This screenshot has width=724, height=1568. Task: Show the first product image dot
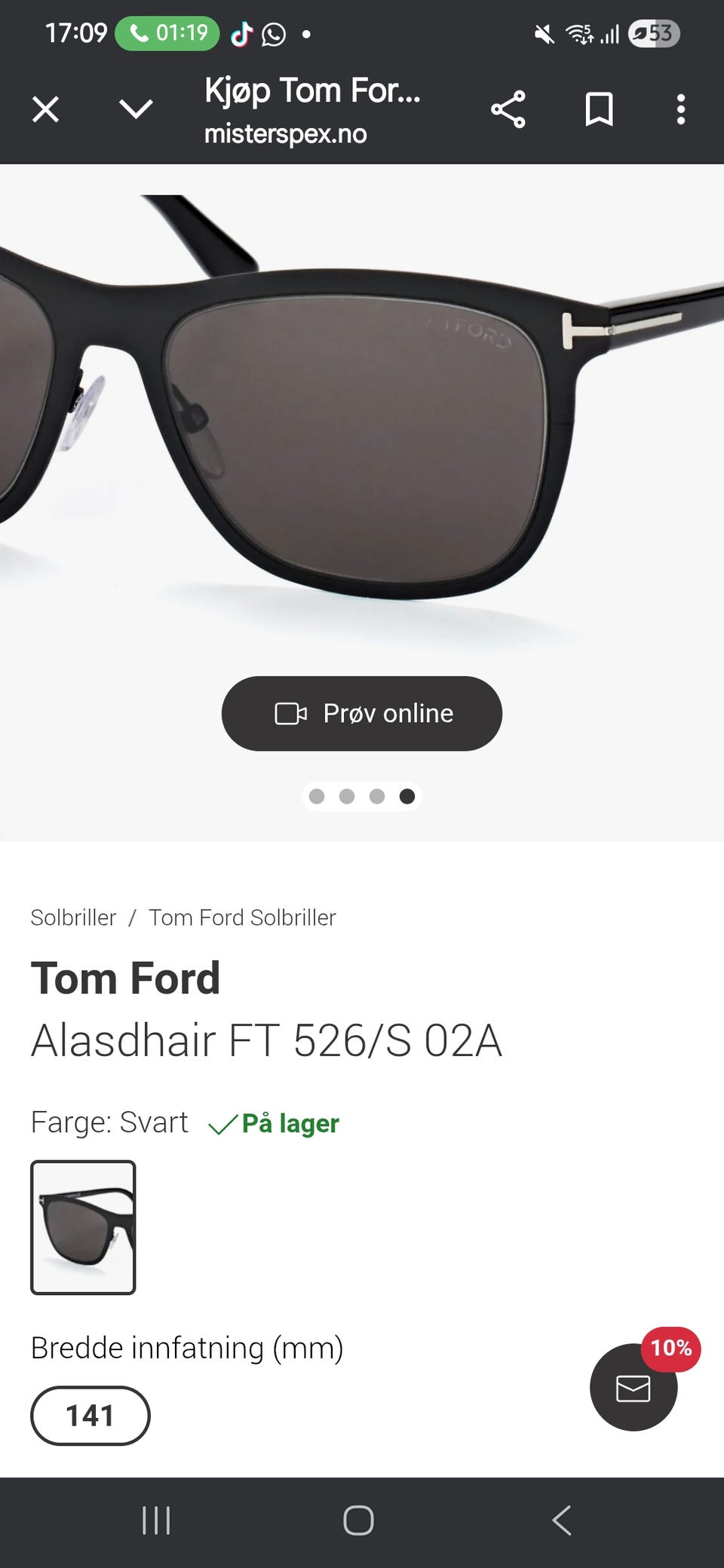(317, 797)
